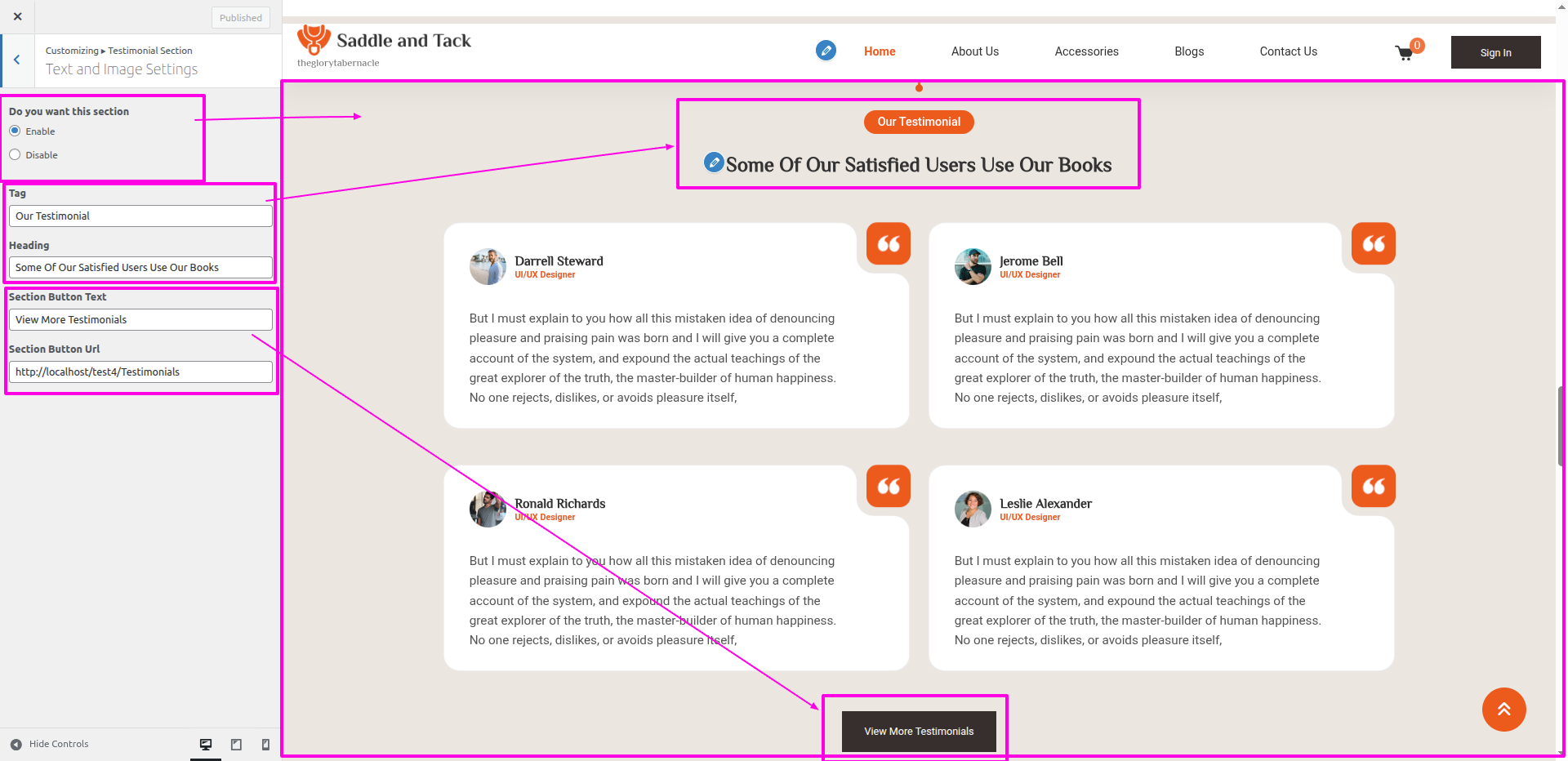Viewport: 1568px width, 761px height.
Task: Collapse the panel with Hide Controls
Action: 49,744
